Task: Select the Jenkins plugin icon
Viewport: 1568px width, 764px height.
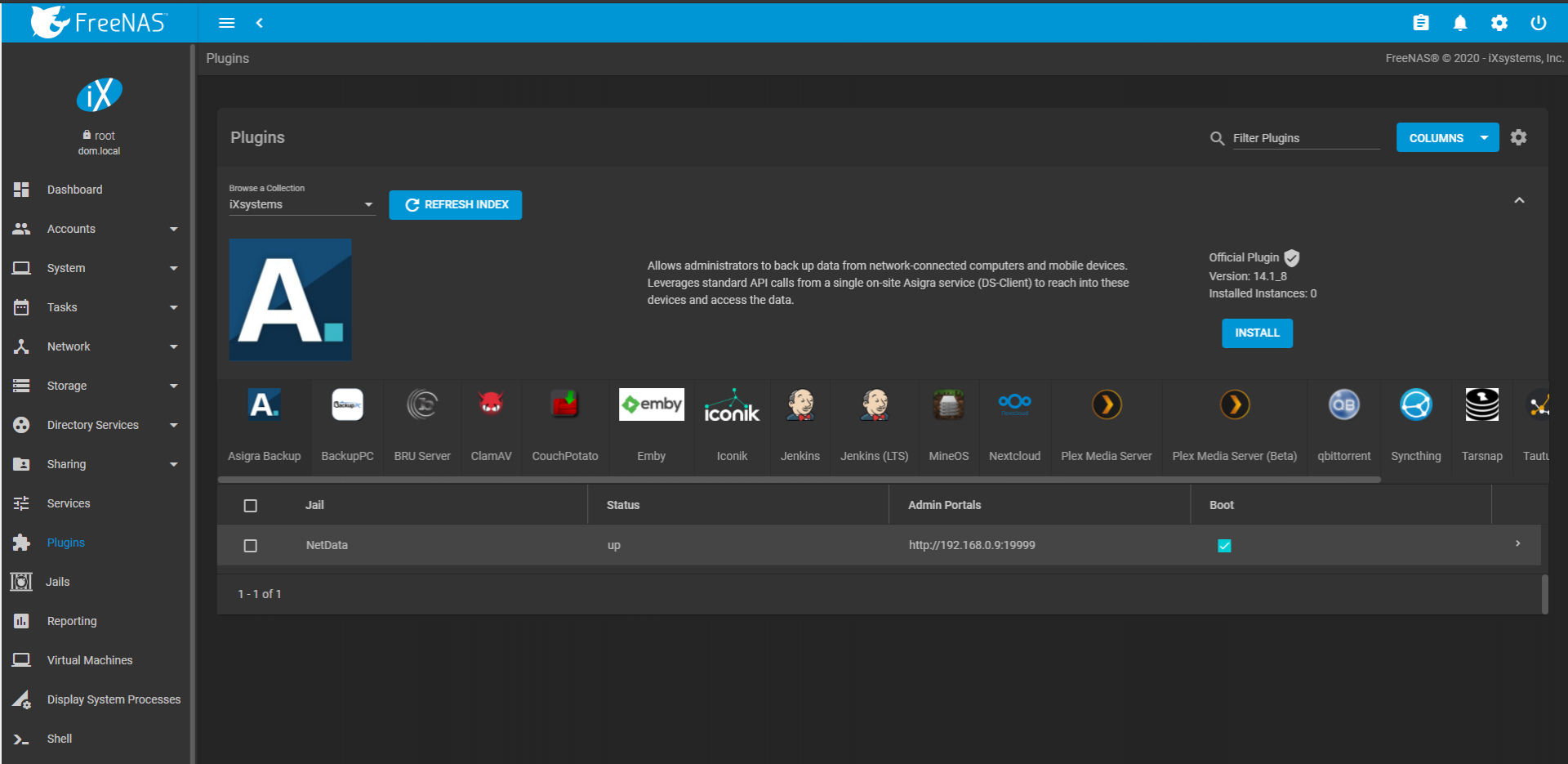Action: click(800, 404)
